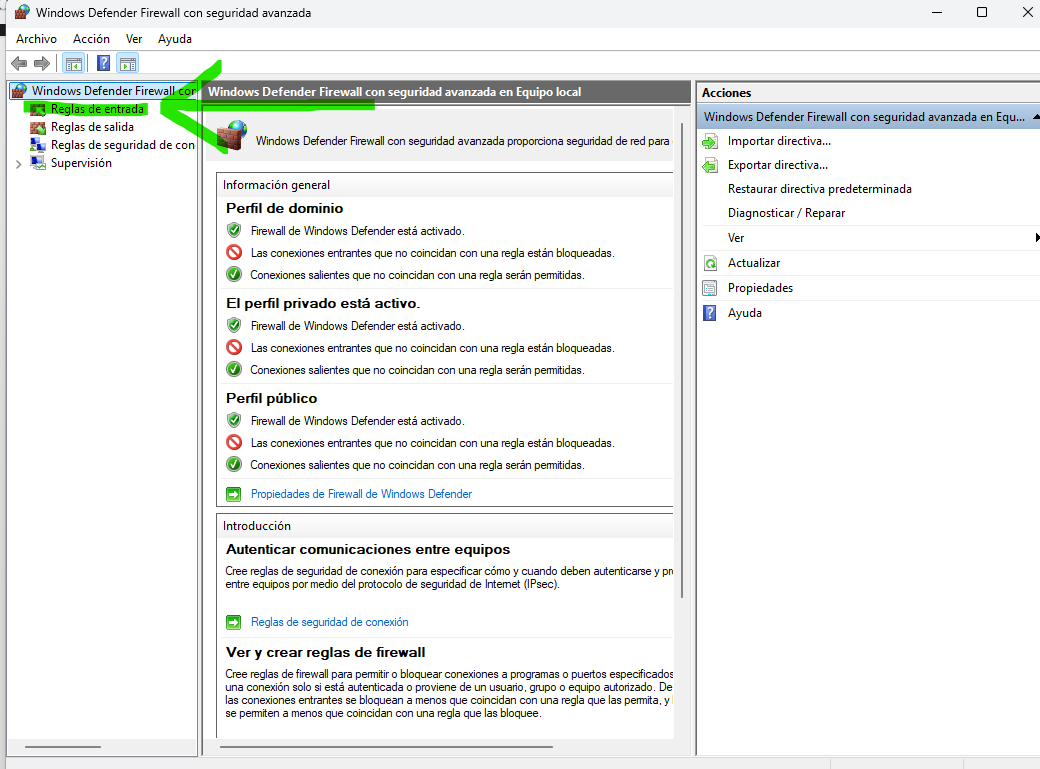The width and height of the screenshot is (1040, 769).
Task: Click the Reglas de seguridad de conexión tree icon
Action: coord(38,145)
